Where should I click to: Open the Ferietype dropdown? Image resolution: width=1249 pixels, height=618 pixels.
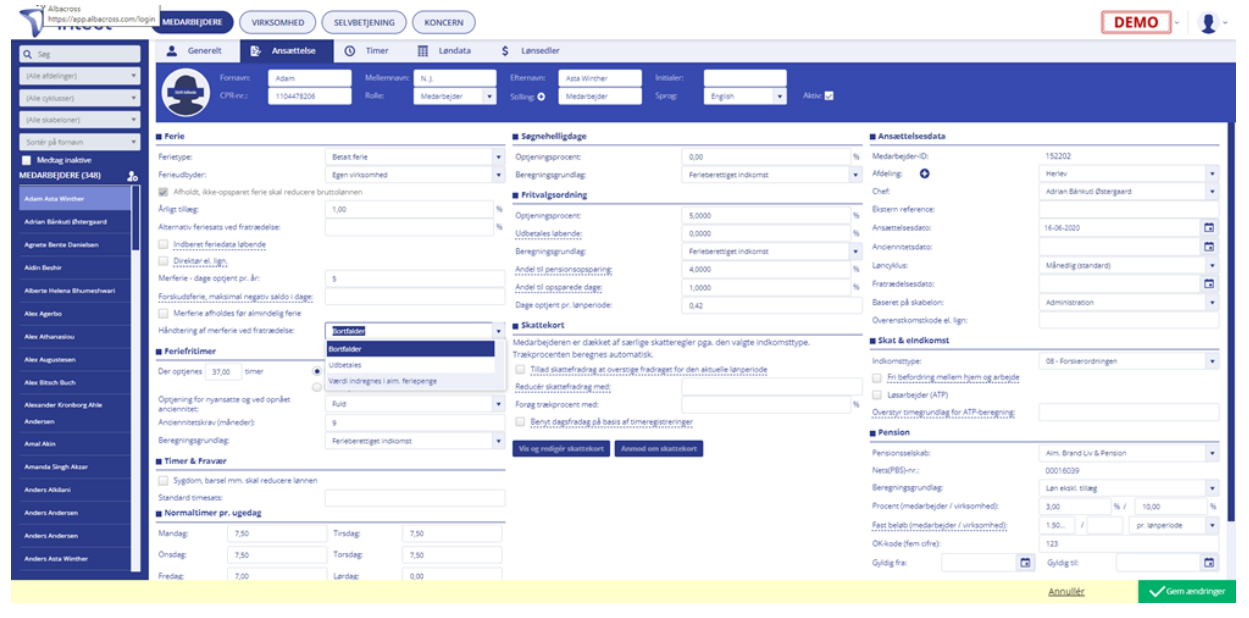point(415,157)
